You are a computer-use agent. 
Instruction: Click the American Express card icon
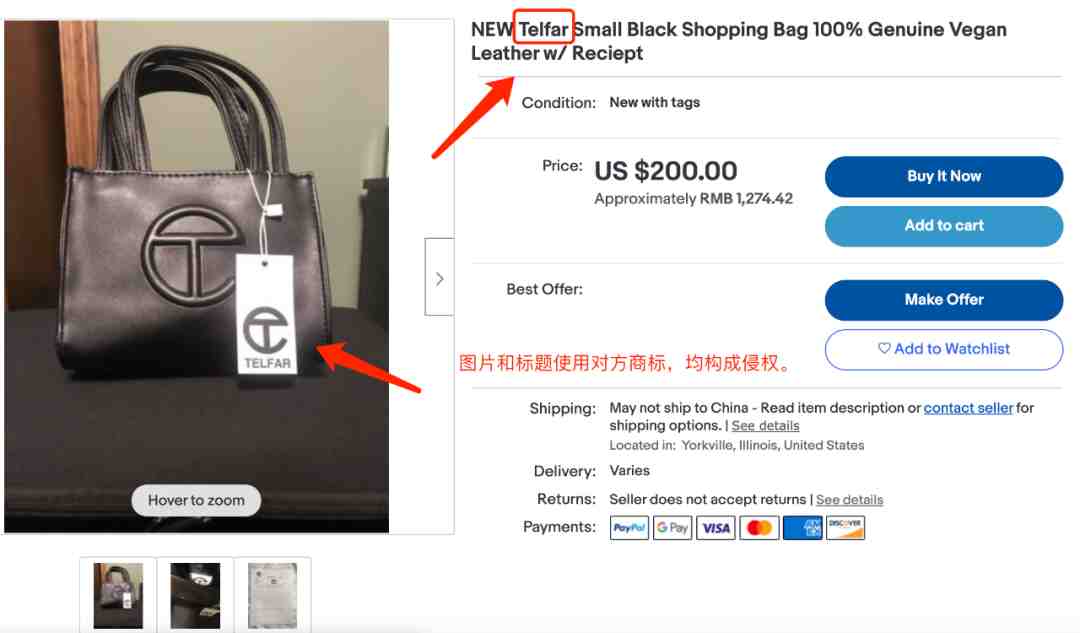[802, 528]
